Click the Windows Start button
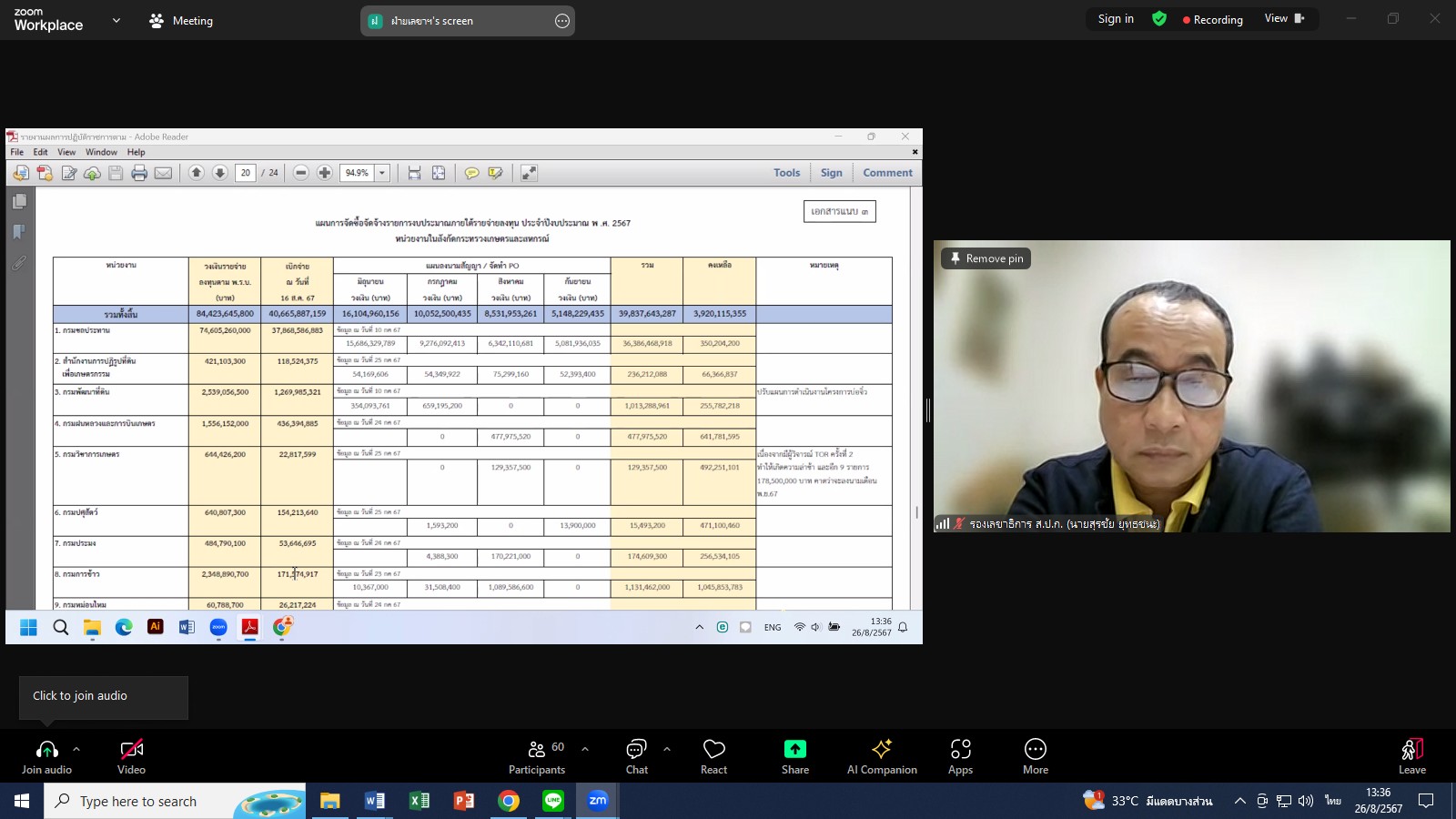1456x819 pixels. pyautogui.click(x=22, y=801)
